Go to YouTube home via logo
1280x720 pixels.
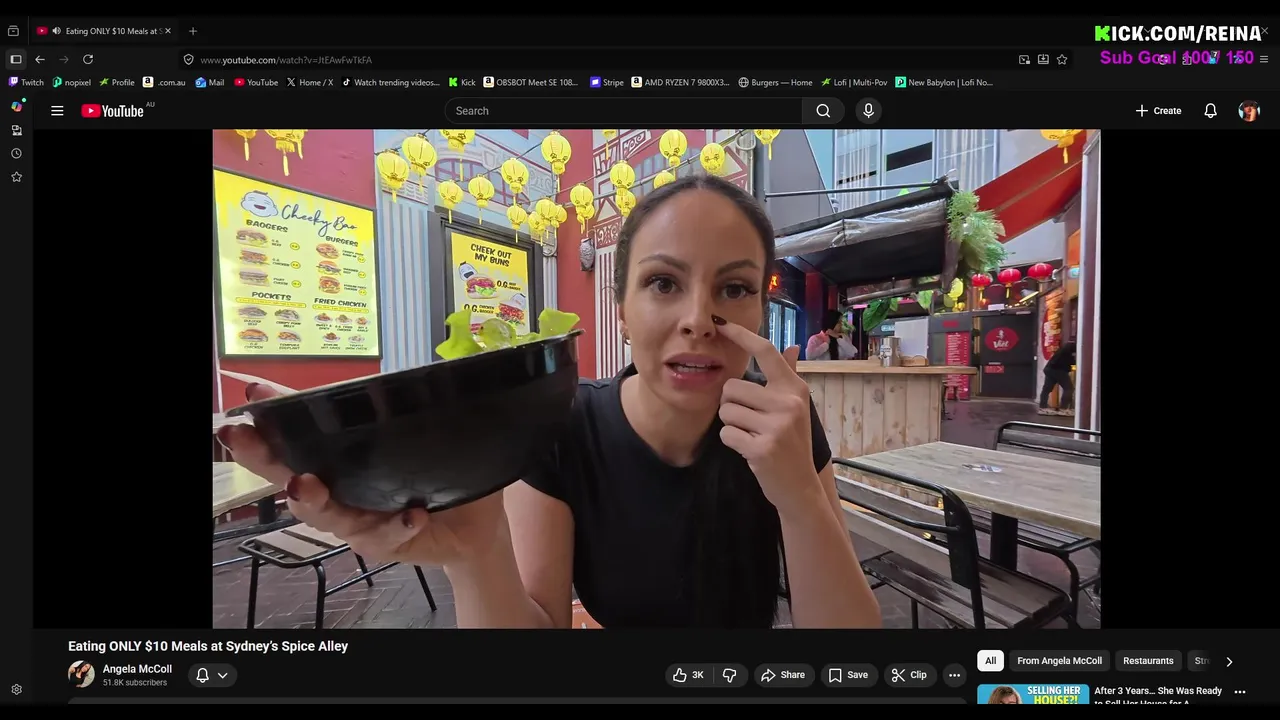(x=113, y=111)
